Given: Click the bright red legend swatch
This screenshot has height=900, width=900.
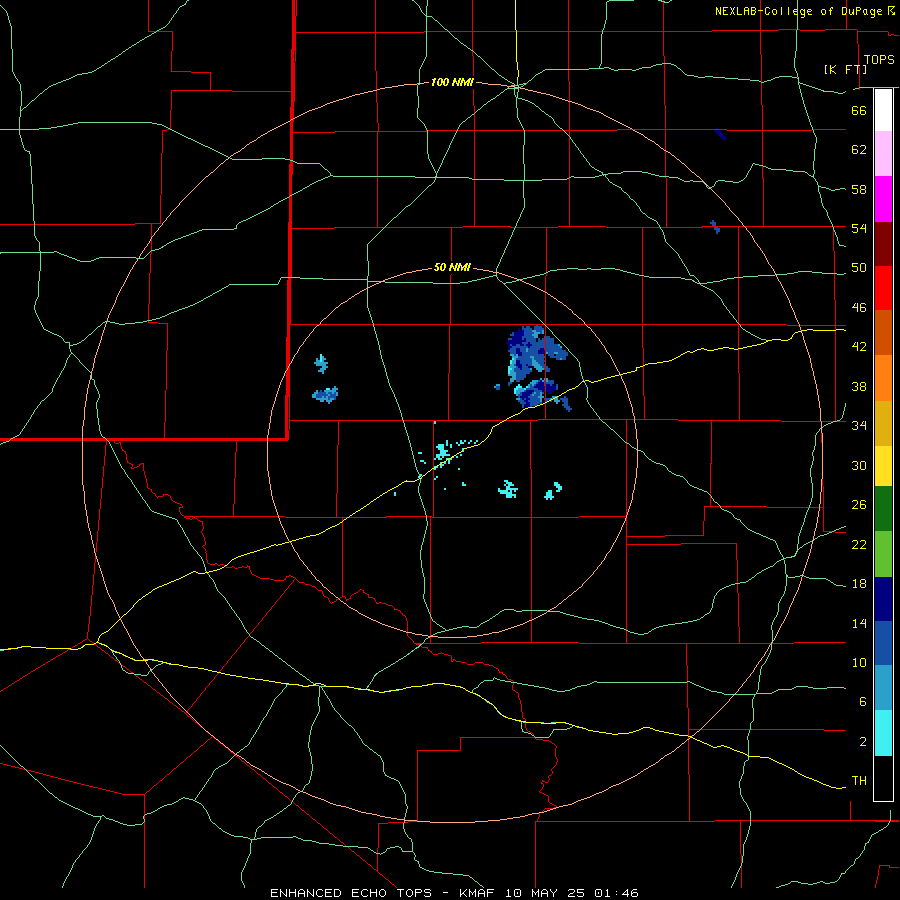Looking at the screenshot, I should [883, 288].
